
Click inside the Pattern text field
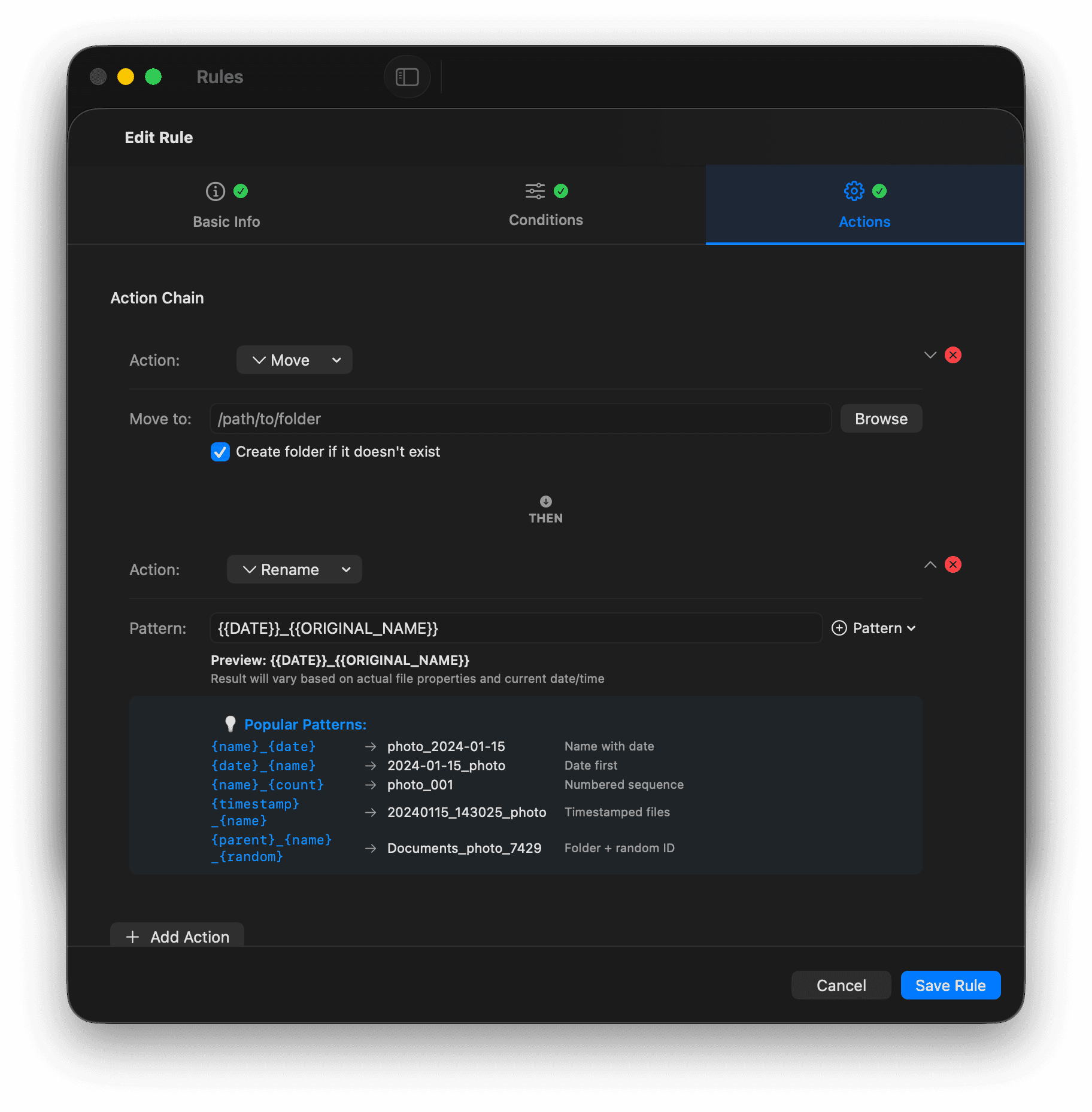point(515,628)
